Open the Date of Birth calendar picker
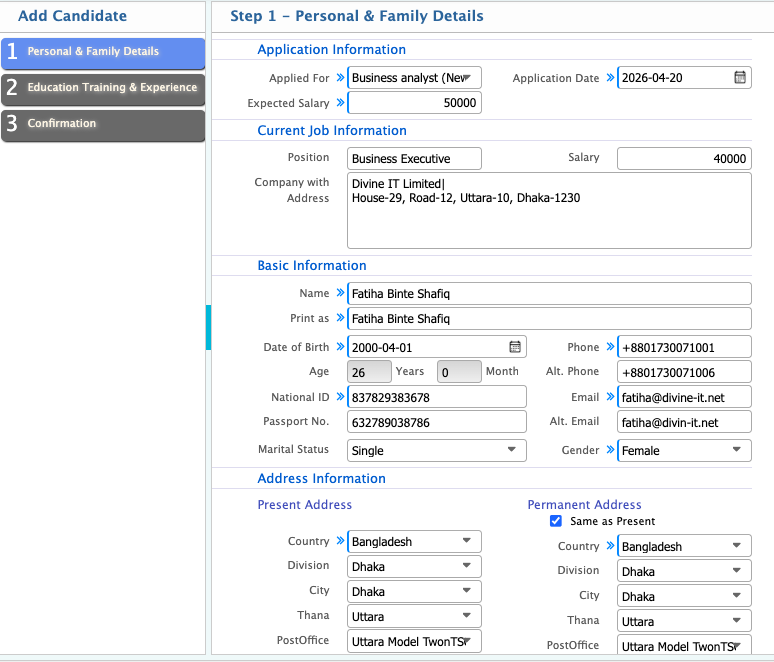The height and width of the screenshot is (662, 774). [515, 347]
